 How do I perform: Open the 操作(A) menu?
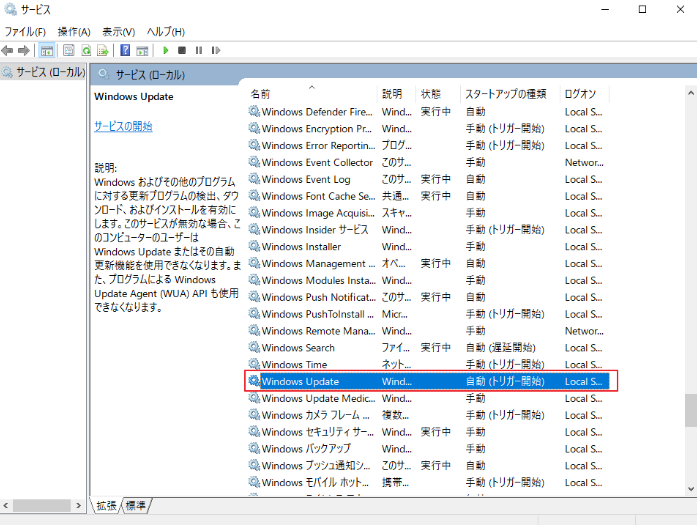(x=74, y=32)
